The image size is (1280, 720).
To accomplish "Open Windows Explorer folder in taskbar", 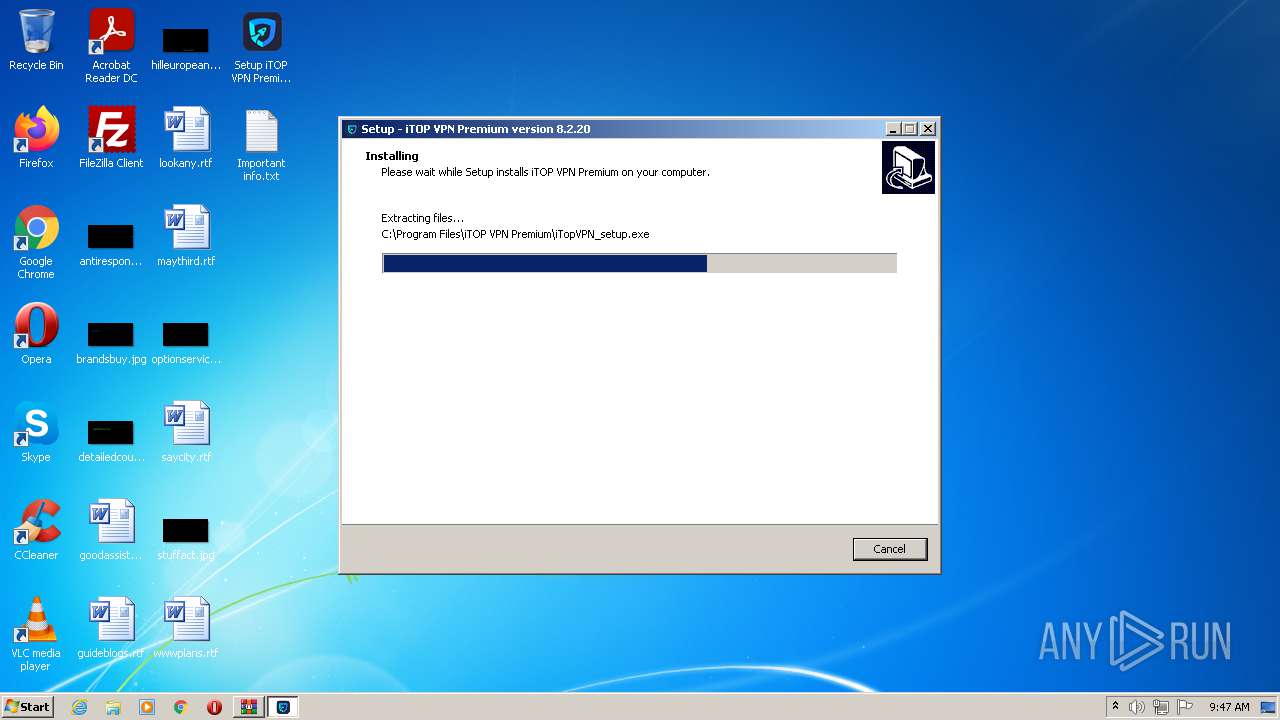I will pos(113,707).
